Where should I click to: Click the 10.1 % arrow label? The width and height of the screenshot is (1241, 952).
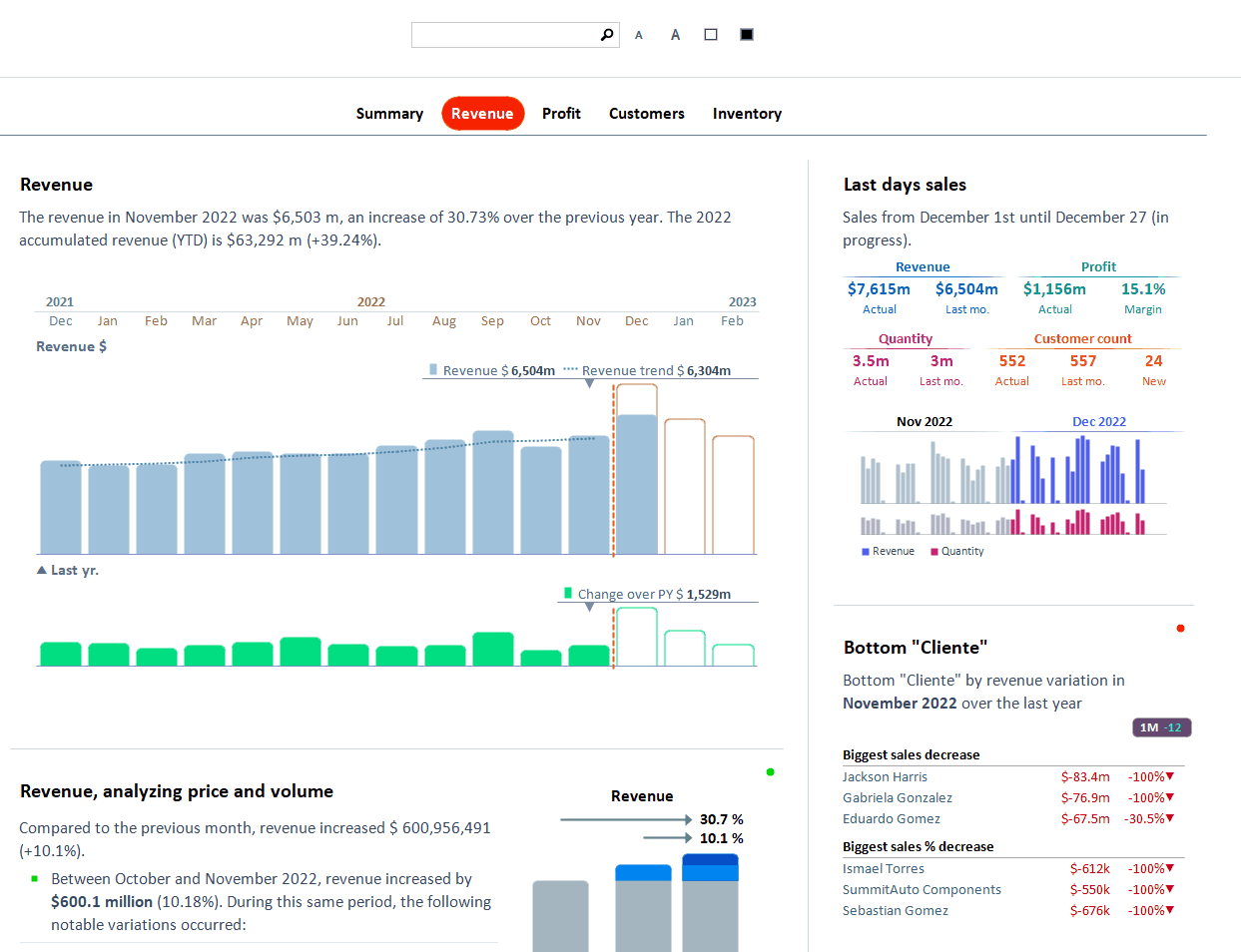coord(721,838)
